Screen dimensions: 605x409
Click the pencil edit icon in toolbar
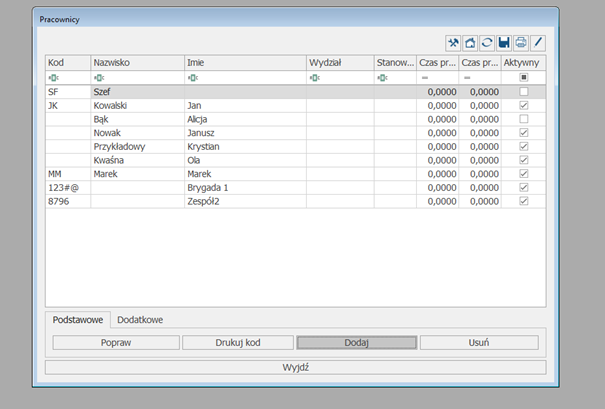pos(538,42)
